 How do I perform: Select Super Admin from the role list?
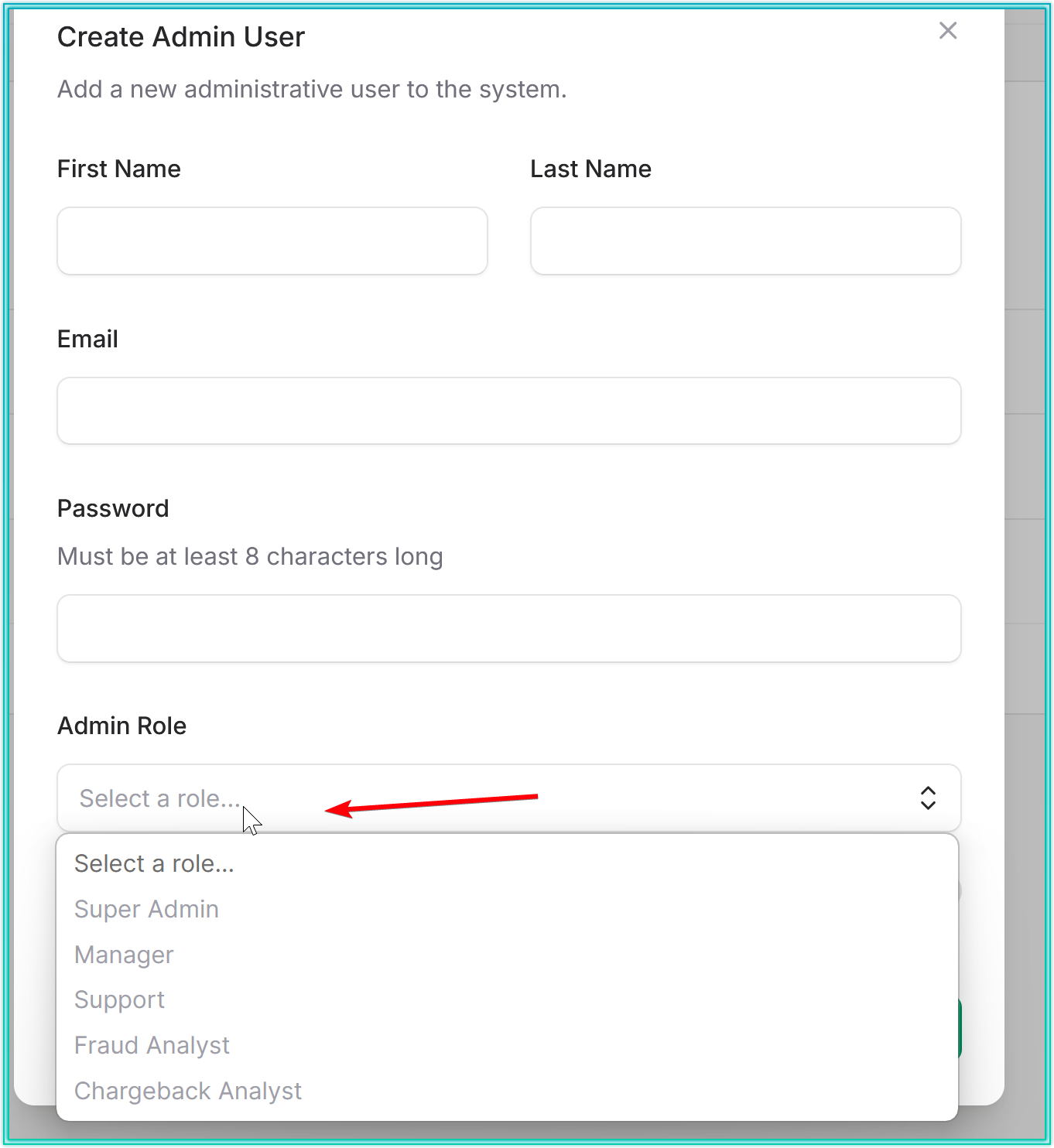tap(146, 909)
